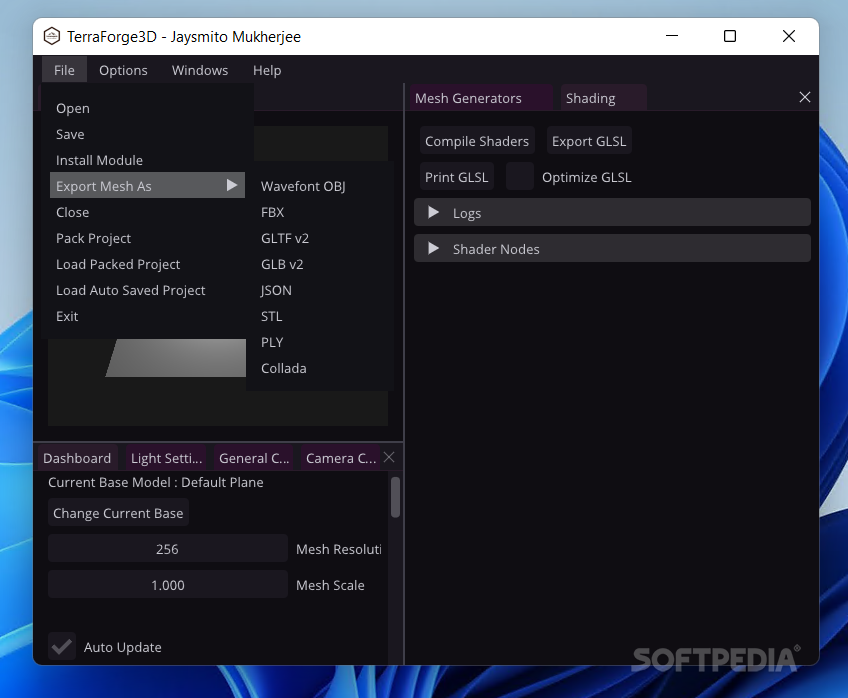
Task: Select Load Packed Project entry
Action: 147,264
